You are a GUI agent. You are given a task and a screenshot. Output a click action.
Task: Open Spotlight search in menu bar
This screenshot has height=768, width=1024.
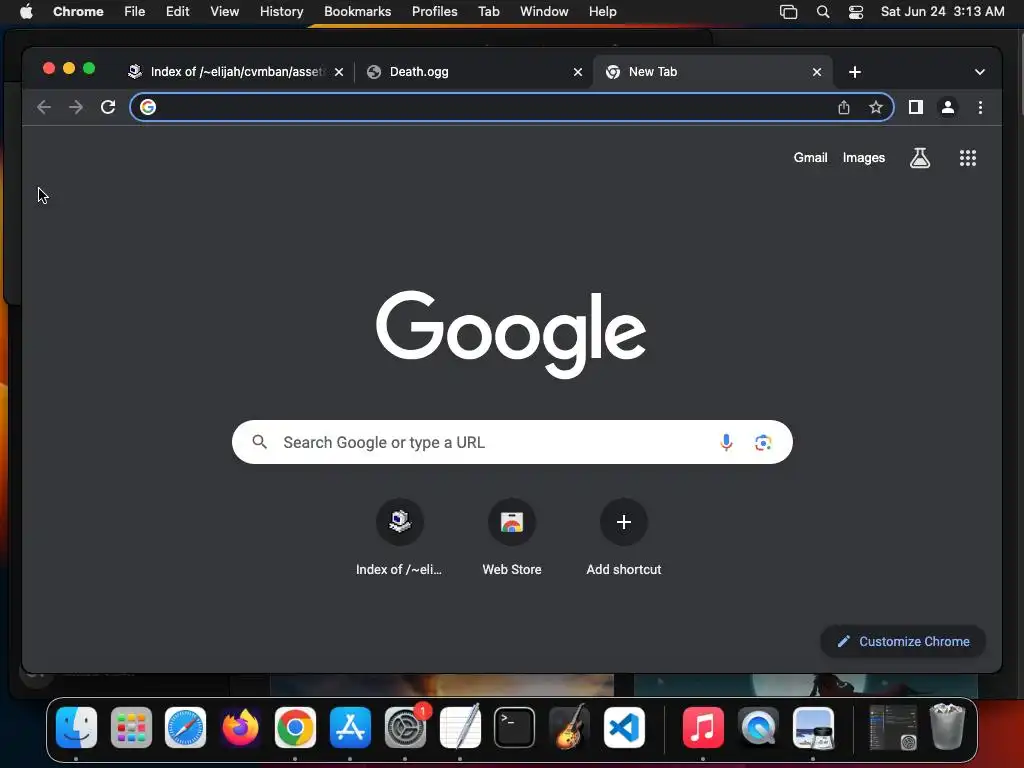(x=823, y=12)
